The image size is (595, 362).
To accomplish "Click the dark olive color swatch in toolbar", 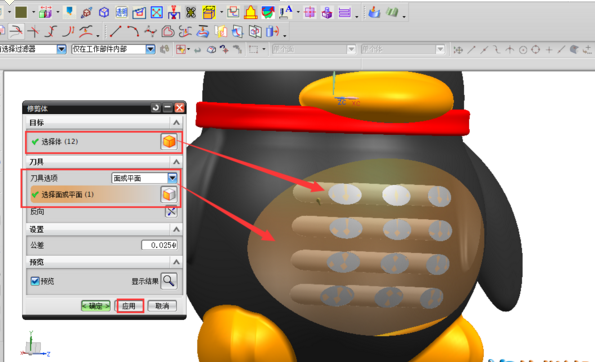I will [21, 12].
